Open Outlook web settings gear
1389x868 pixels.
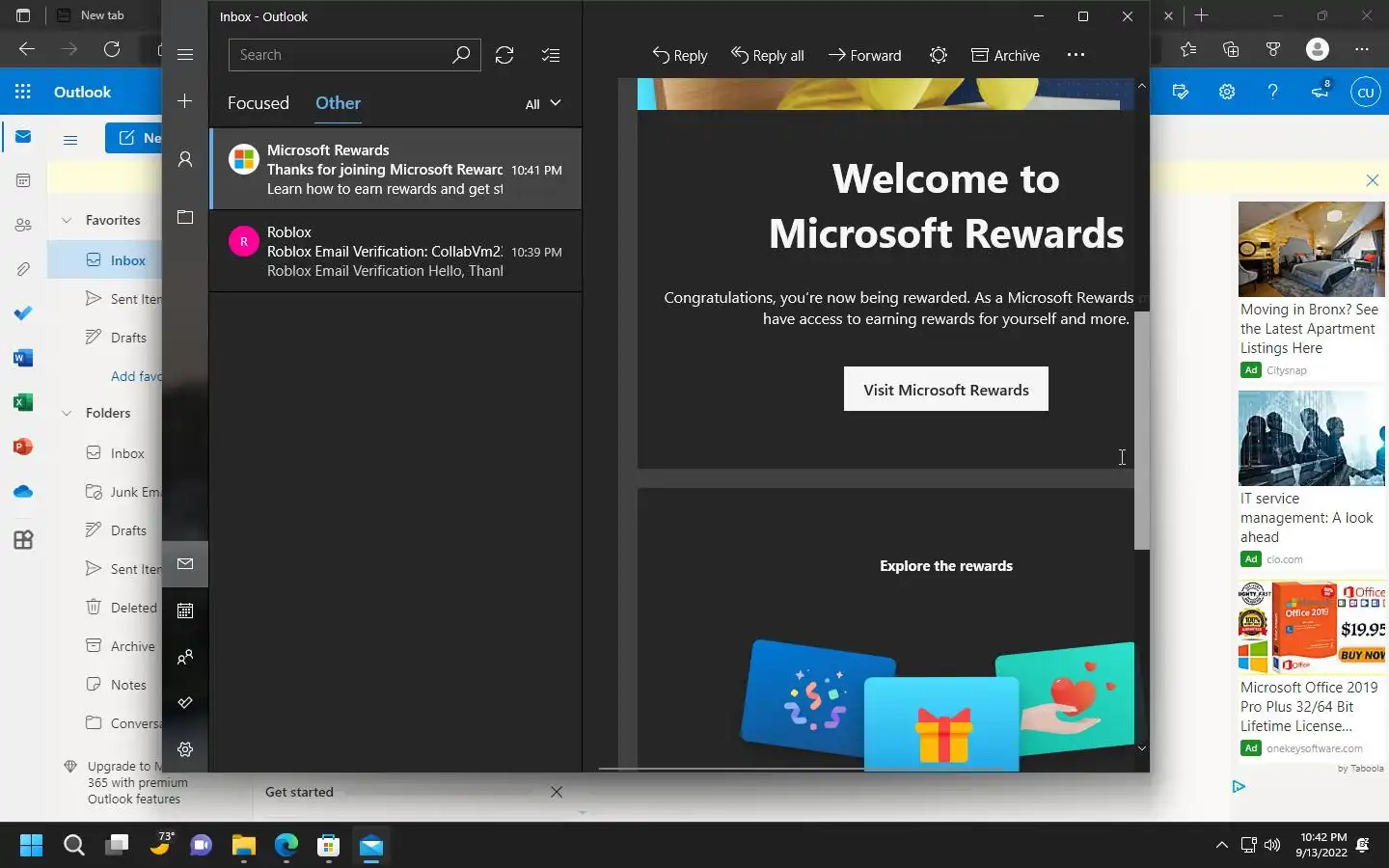[x=1227, y=92]
